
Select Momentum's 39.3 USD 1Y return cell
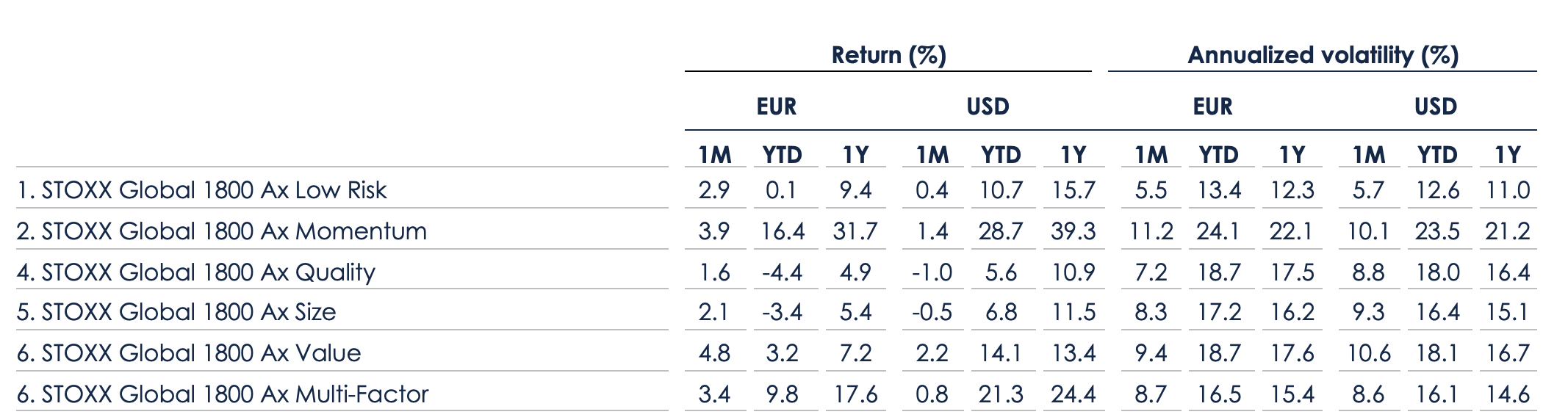click(1073, 231)
